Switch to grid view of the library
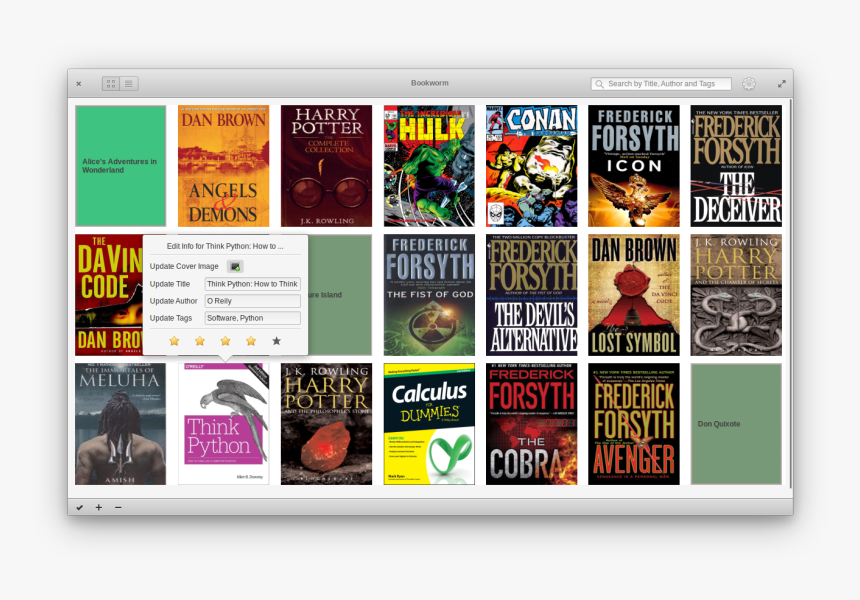Image resolution: width=860 pixels, height=600 pixels. 111,83
